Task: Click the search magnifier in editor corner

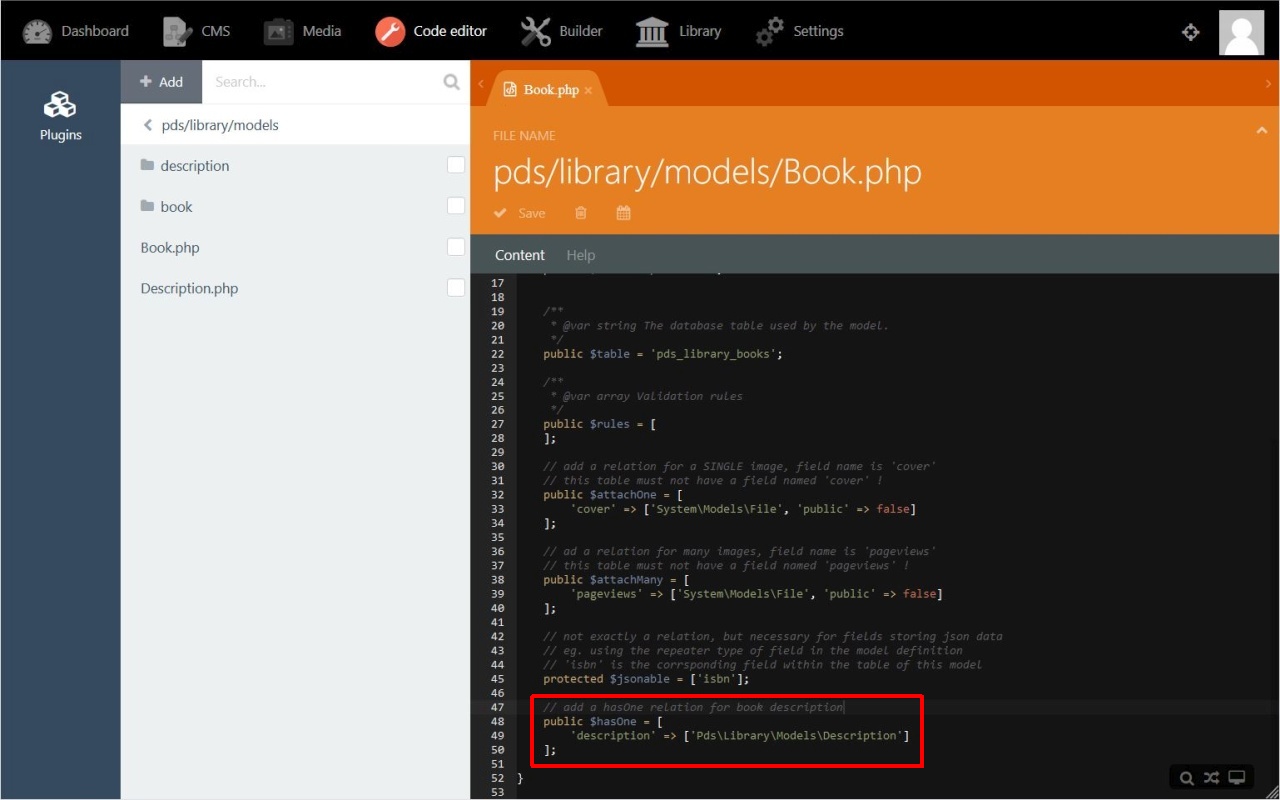Action: pyautogui.click(x=1186, y=778)
